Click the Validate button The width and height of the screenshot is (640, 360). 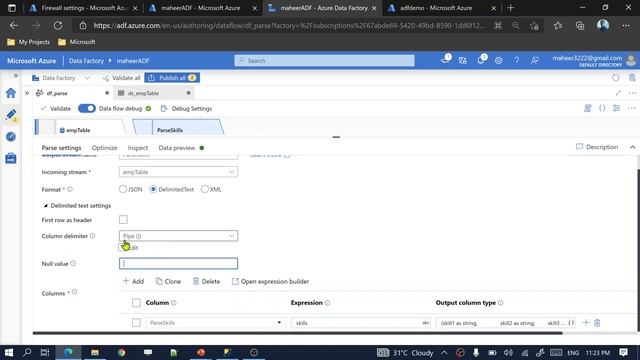point(56,109)
